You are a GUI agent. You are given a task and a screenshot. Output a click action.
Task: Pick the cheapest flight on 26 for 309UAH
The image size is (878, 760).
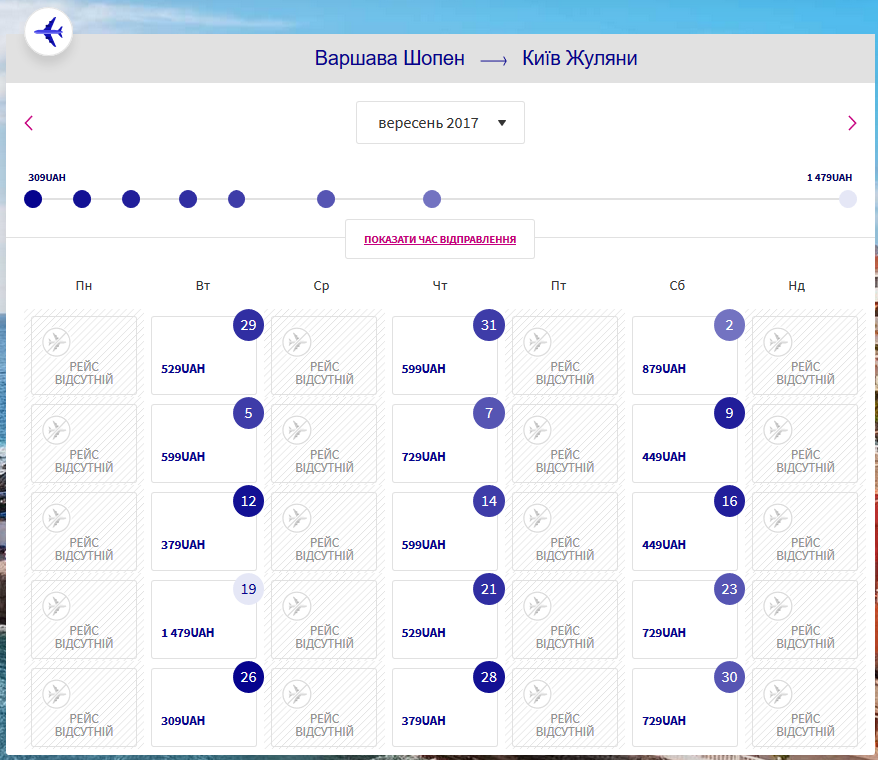click(204, 708)
